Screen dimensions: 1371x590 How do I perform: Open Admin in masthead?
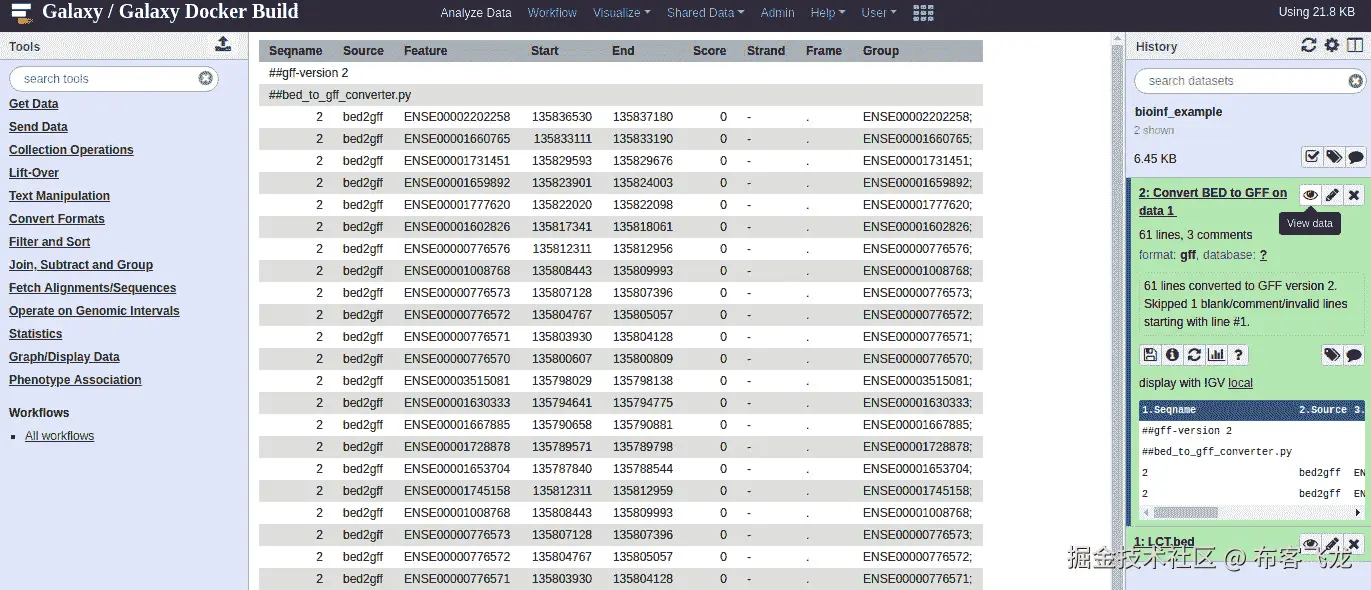[x=777, y=13]
